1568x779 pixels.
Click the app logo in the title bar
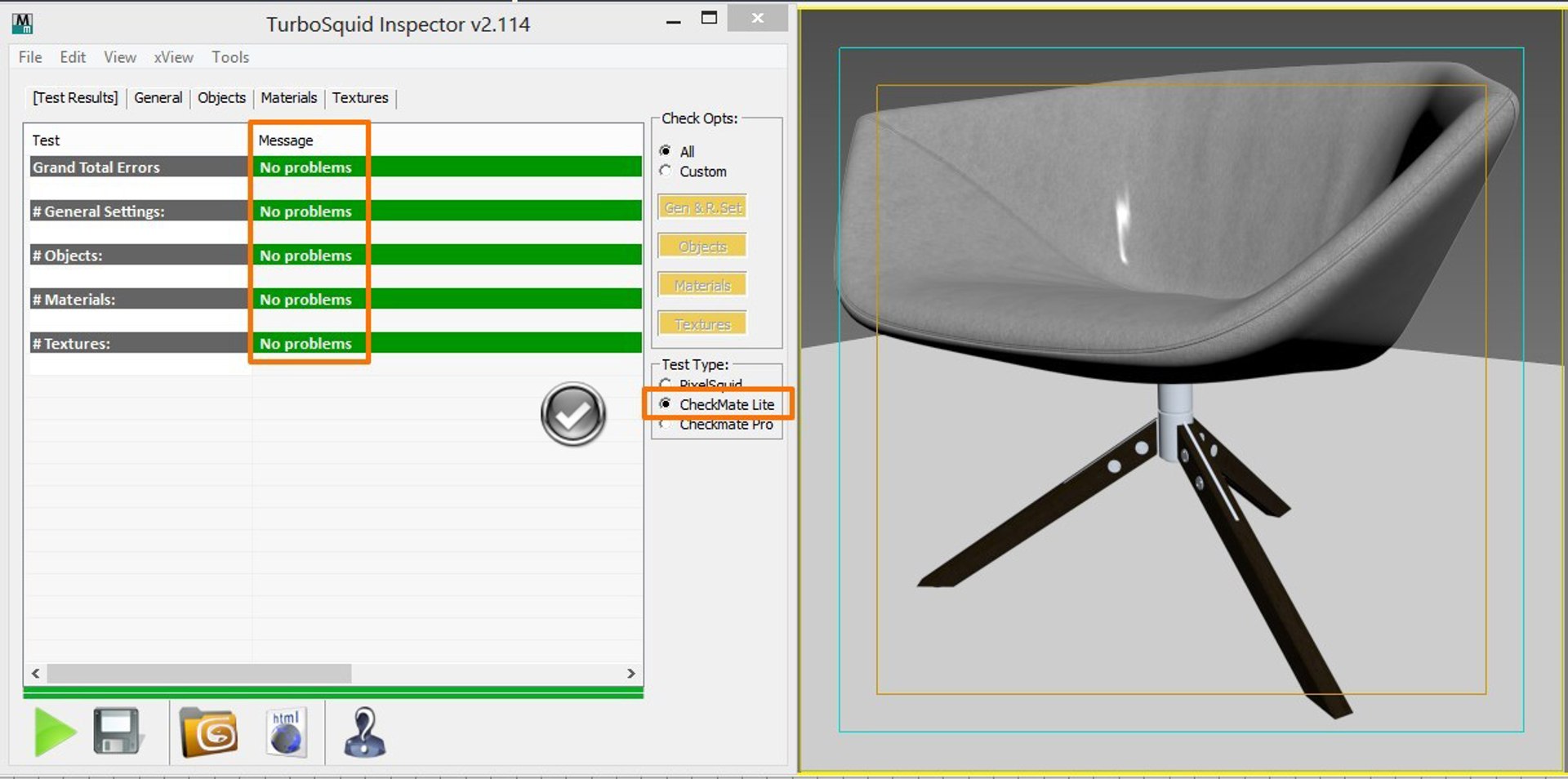point(23,24)
